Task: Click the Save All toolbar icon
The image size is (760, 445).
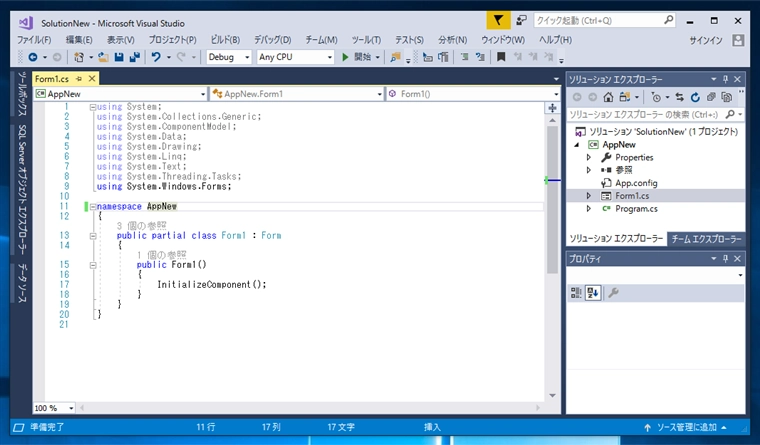Action: coord(133,57)
